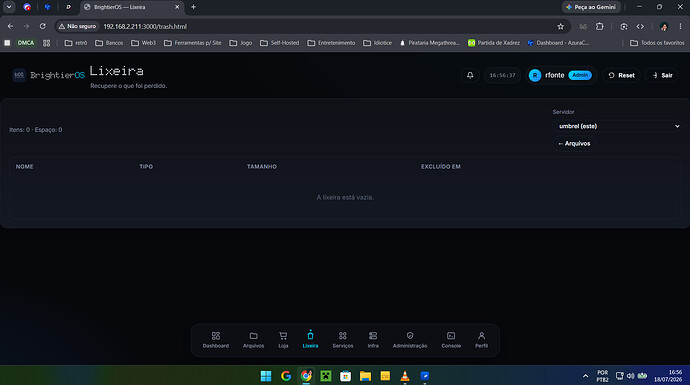Click the Reset button
This screenshot has width=690, height=385.
pos(621,75)
